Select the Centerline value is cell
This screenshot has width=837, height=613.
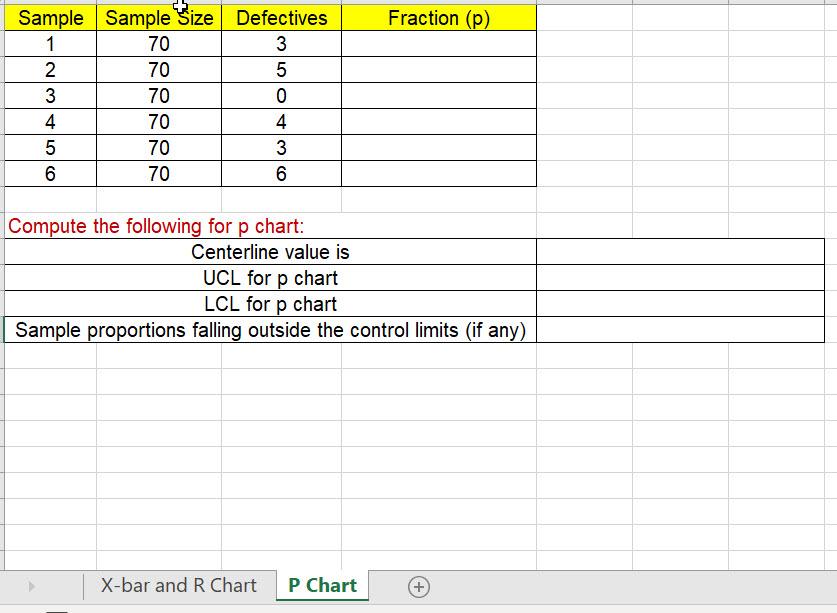[x=270, y=252]
